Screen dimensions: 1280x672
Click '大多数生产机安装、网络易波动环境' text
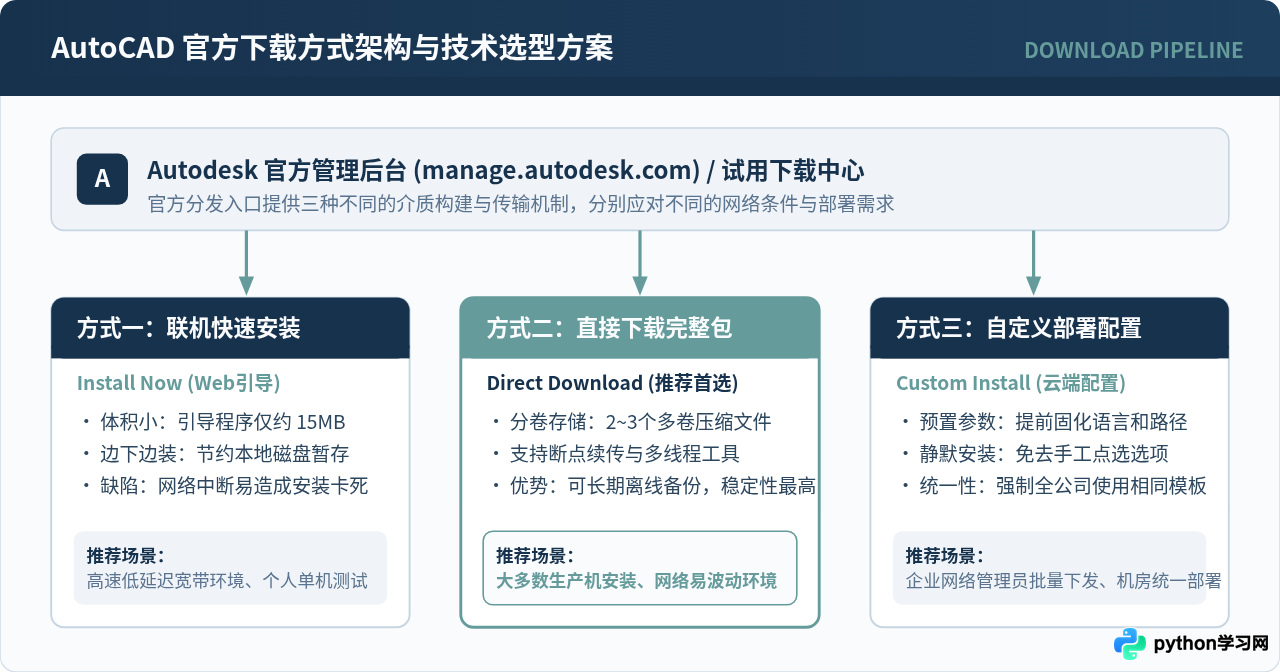tap(636, 581)
